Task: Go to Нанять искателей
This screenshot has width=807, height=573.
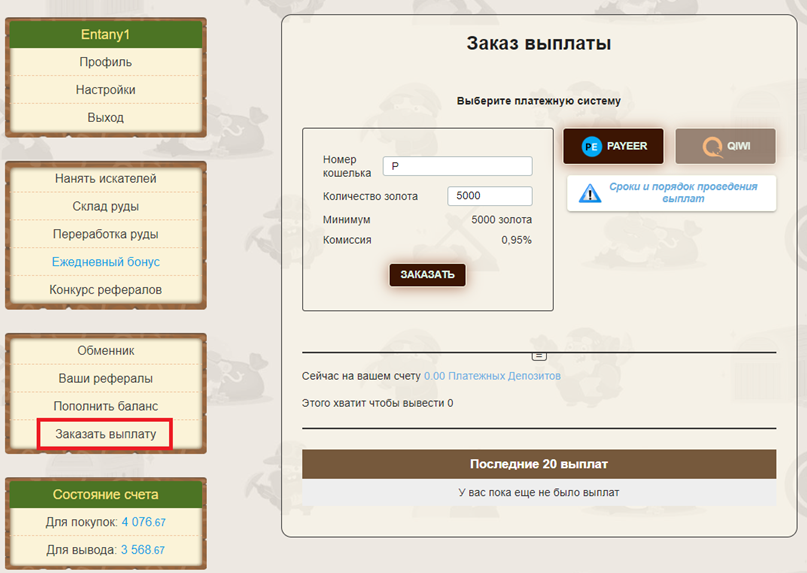Action: click(x=106, y=179)
